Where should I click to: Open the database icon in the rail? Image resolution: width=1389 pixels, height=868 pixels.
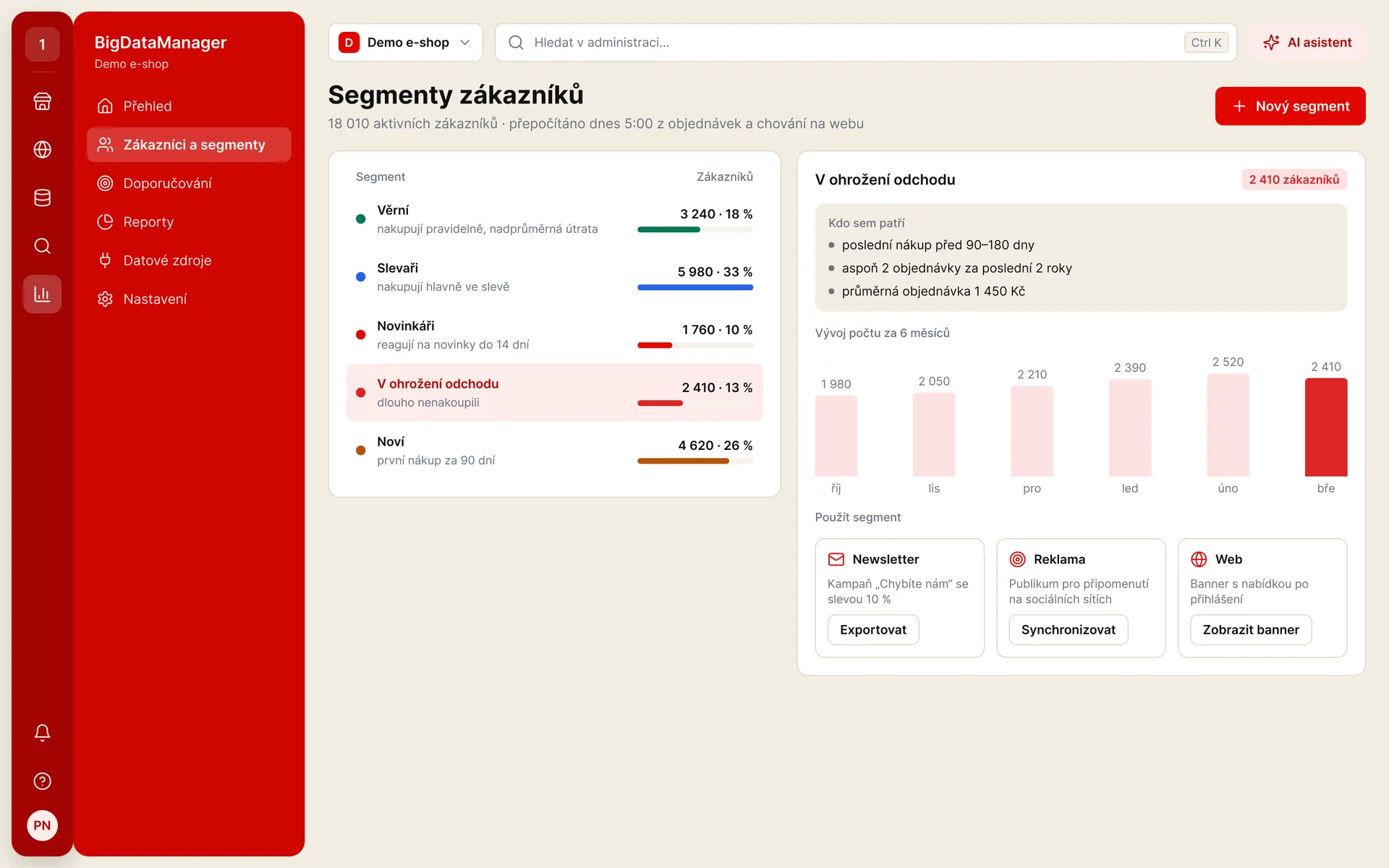pos(42,197)
